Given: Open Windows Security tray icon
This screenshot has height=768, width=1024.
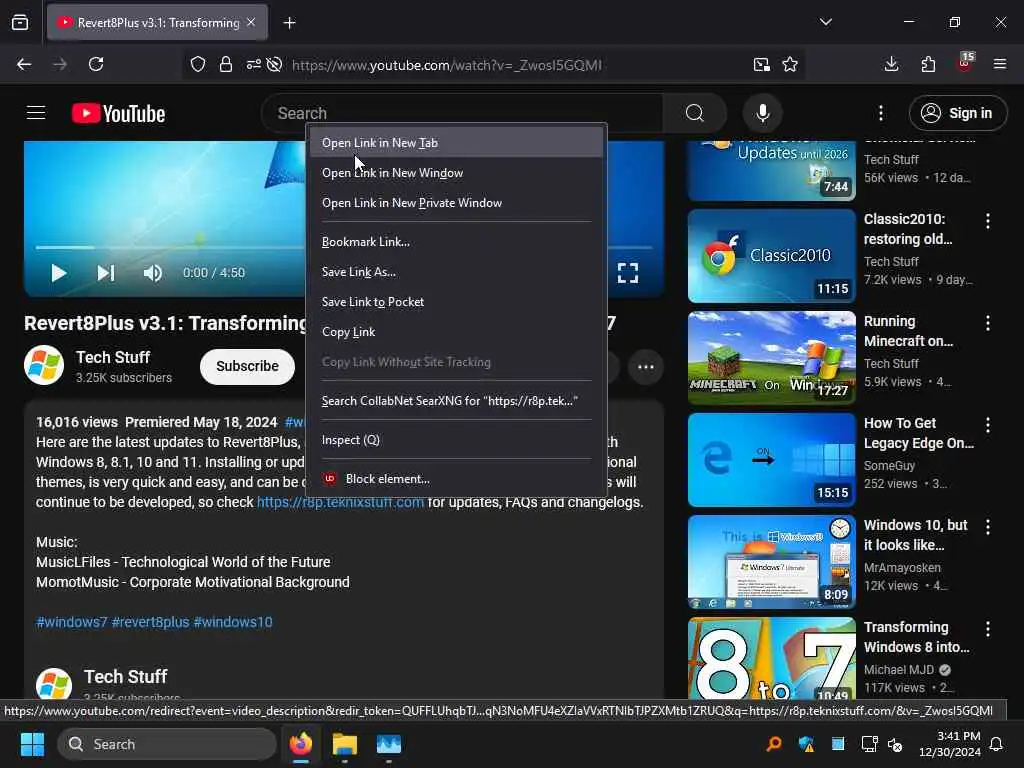Looking at the screenshot, I should point(807,744).
